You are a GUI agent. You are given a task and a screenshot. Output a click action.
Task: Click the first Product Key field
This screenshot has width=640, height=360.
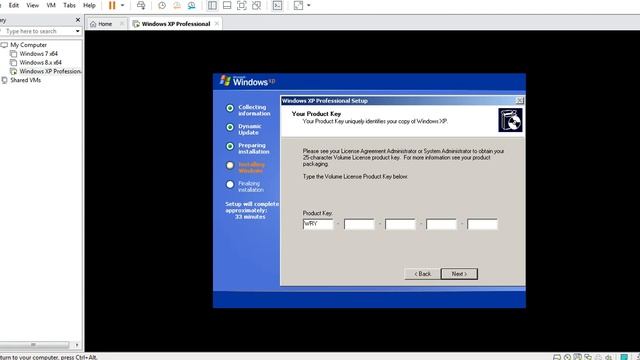click(x=318, y=224)
